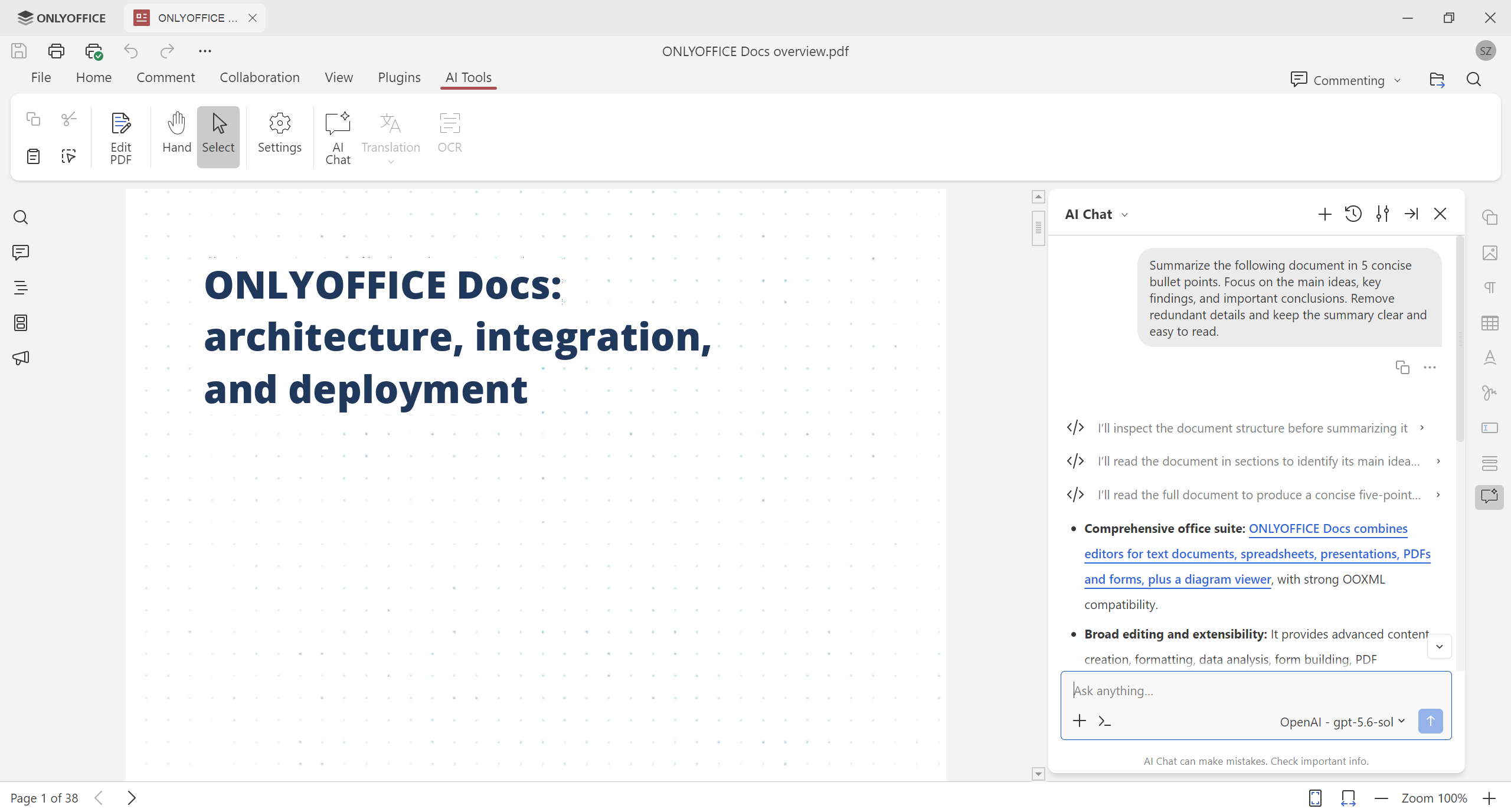Open Headings navigation in left sidebar
The height and width of the screenshot is (812, 1511).
click(21, 288)
